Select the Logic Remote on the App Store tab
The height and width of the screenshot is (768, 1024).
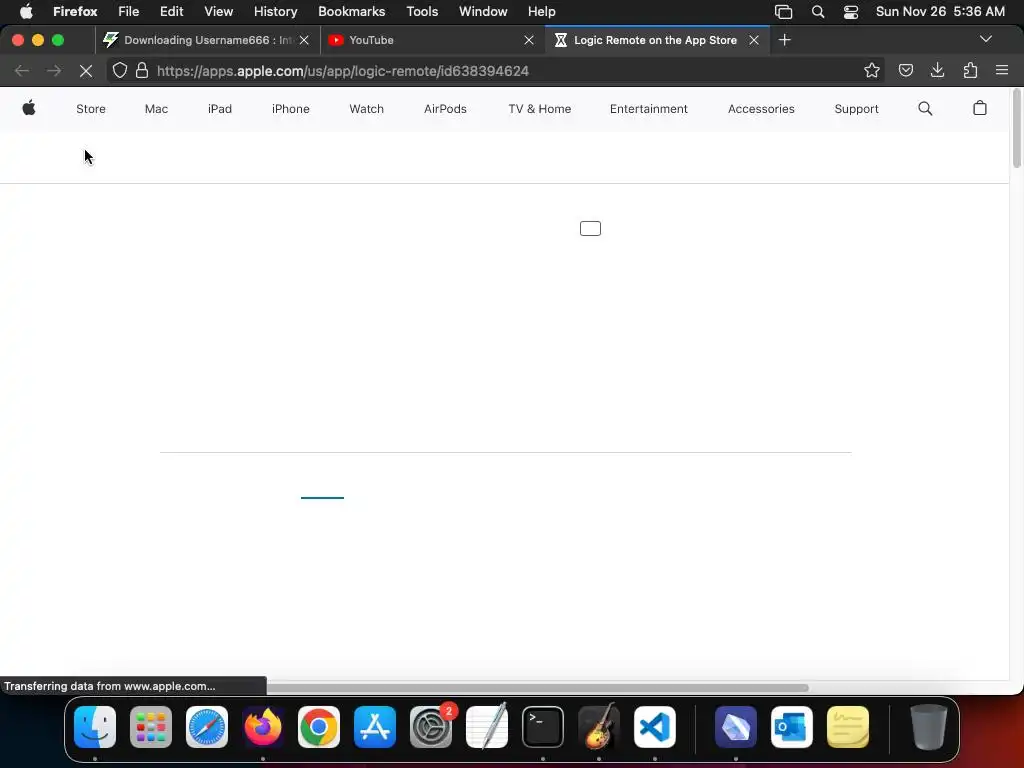(x=657, y=40)
